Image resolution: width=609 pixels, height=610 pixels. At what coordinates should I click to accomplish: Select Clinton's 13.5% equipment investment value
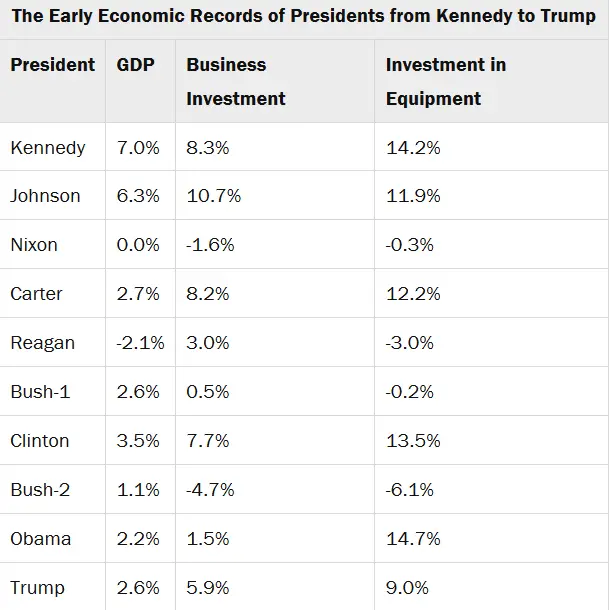click(413, 441)
